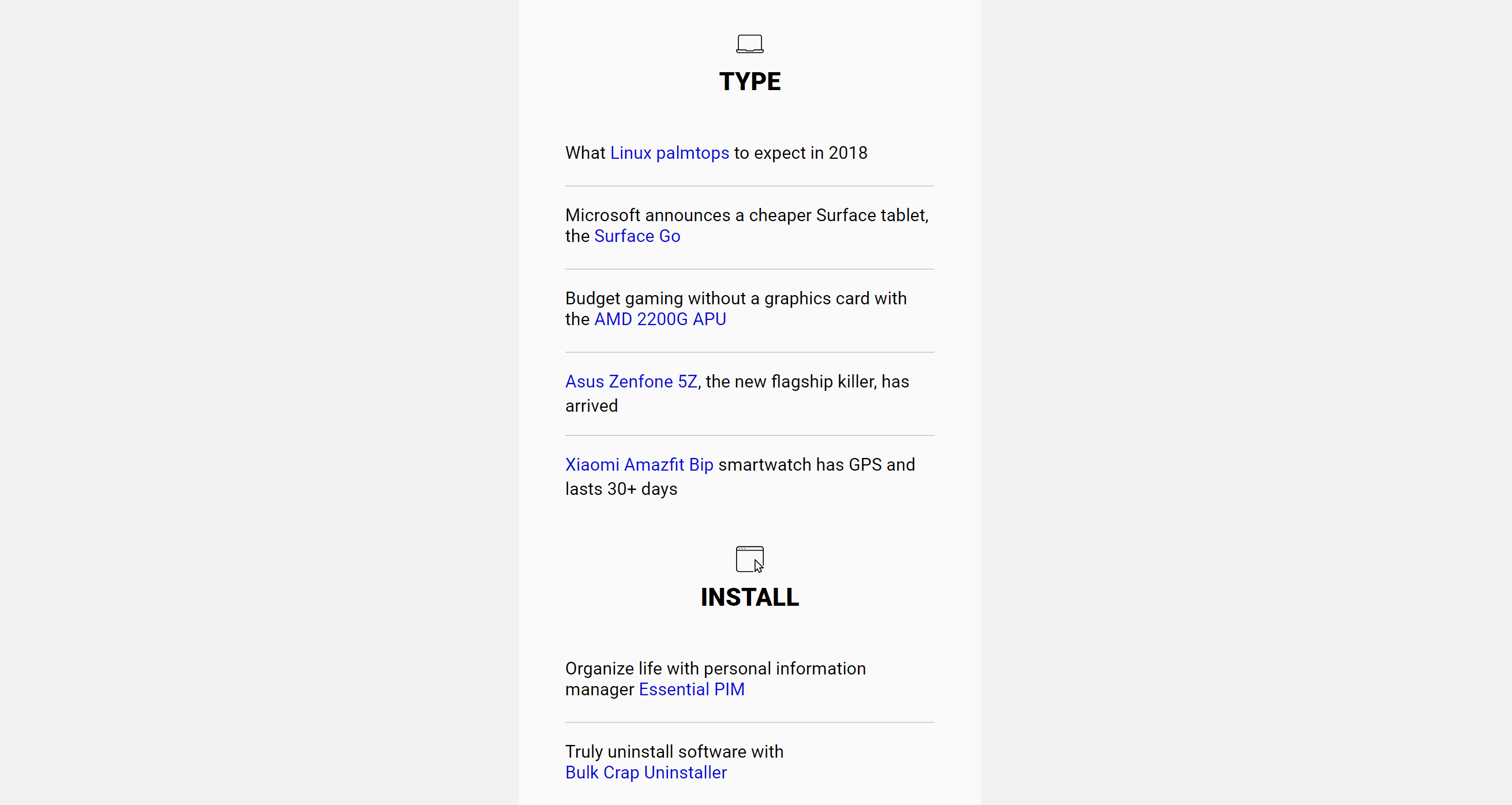Click the laptop icon above TYPE
1512x805 pixels.
(749, 44)
